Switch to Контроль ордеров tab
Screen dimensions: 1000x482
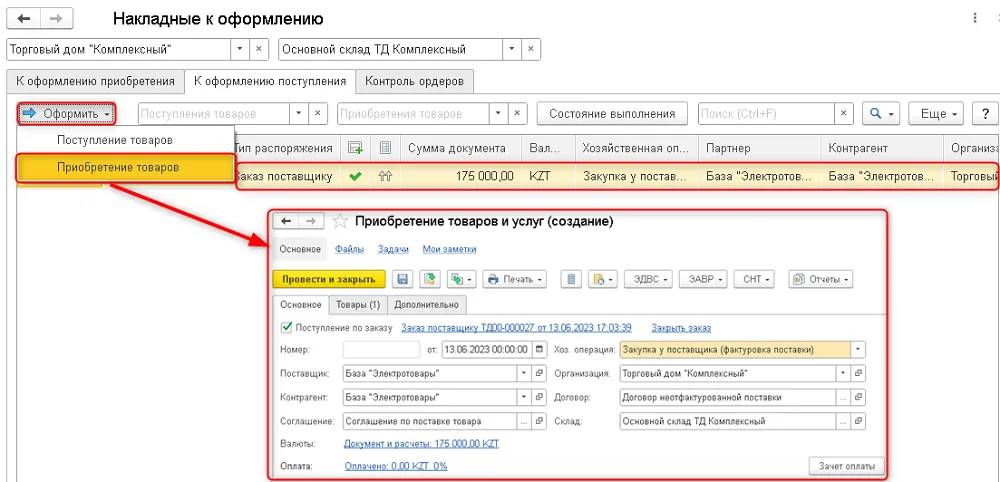point(415,81)
